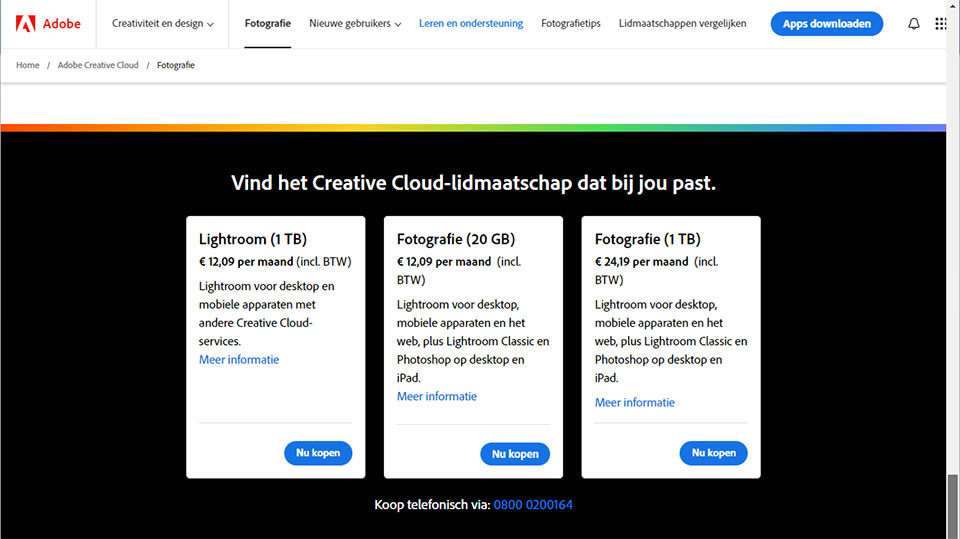Select the Fotografie navigation tab
The height and width of the screenshot is (539, 960).
click(268, 24)
